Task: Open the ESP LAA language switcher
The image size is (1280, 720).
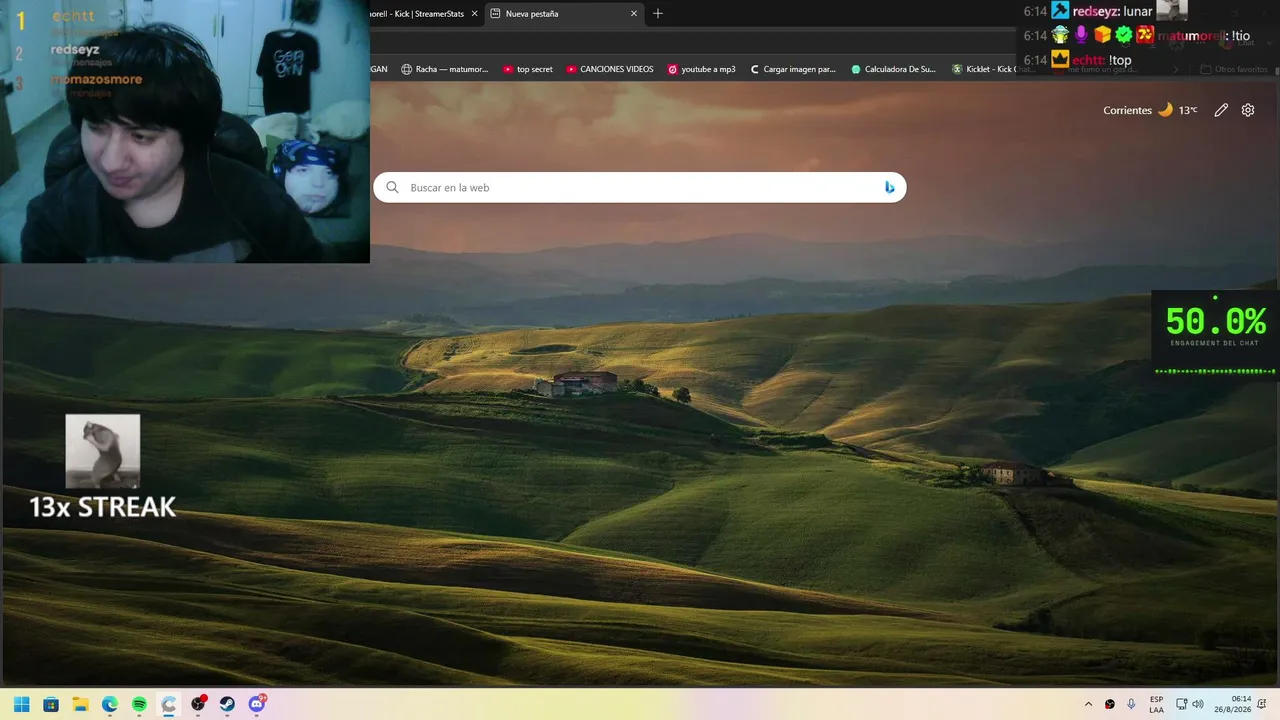Action: (x=1156, y=704)
